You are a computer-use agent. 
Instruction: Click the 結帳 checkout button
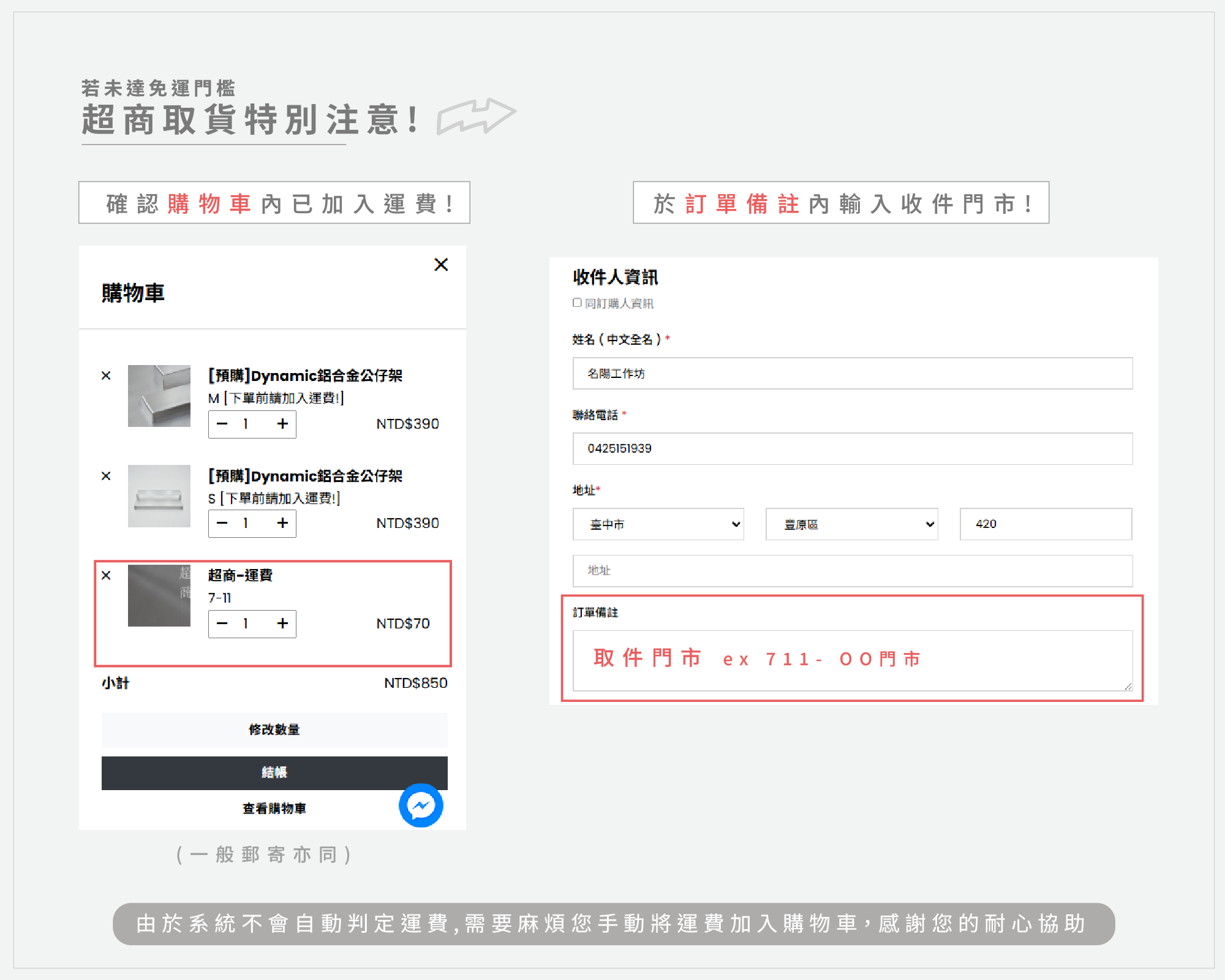pyautogui.click(x=274, y=773)
